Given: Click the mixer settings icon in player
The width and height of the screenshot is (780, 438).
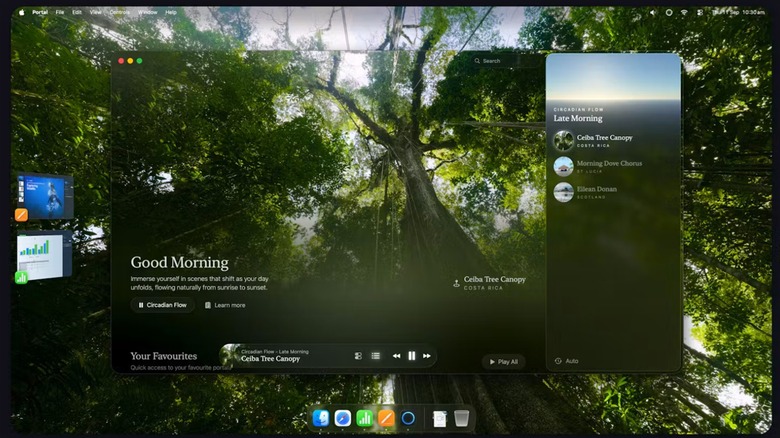Looking at the screenshot, I should click(358, 356).
